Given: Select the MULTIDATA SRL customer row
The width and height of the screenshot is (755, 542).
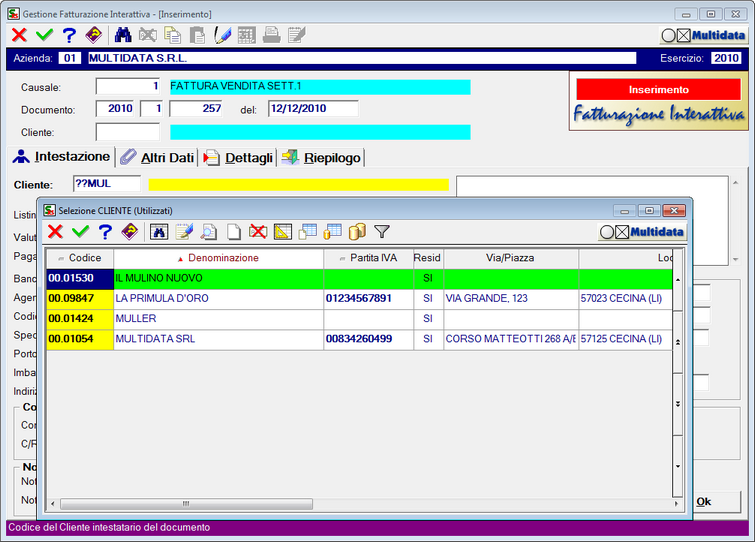Looking at the screenshot, I should coord(359,339).
